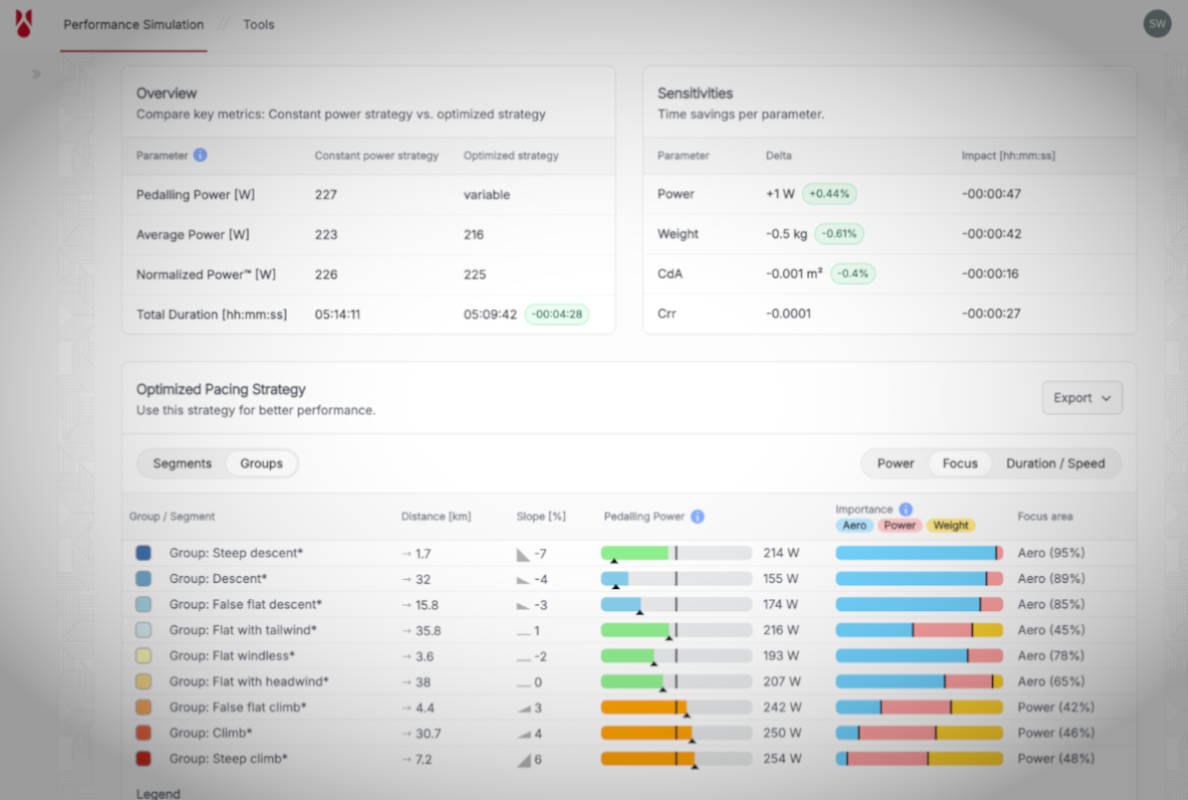Click info icon next to Pedalling Power
This screenshot has width=1188, height=800.
[x=697, y=517]
